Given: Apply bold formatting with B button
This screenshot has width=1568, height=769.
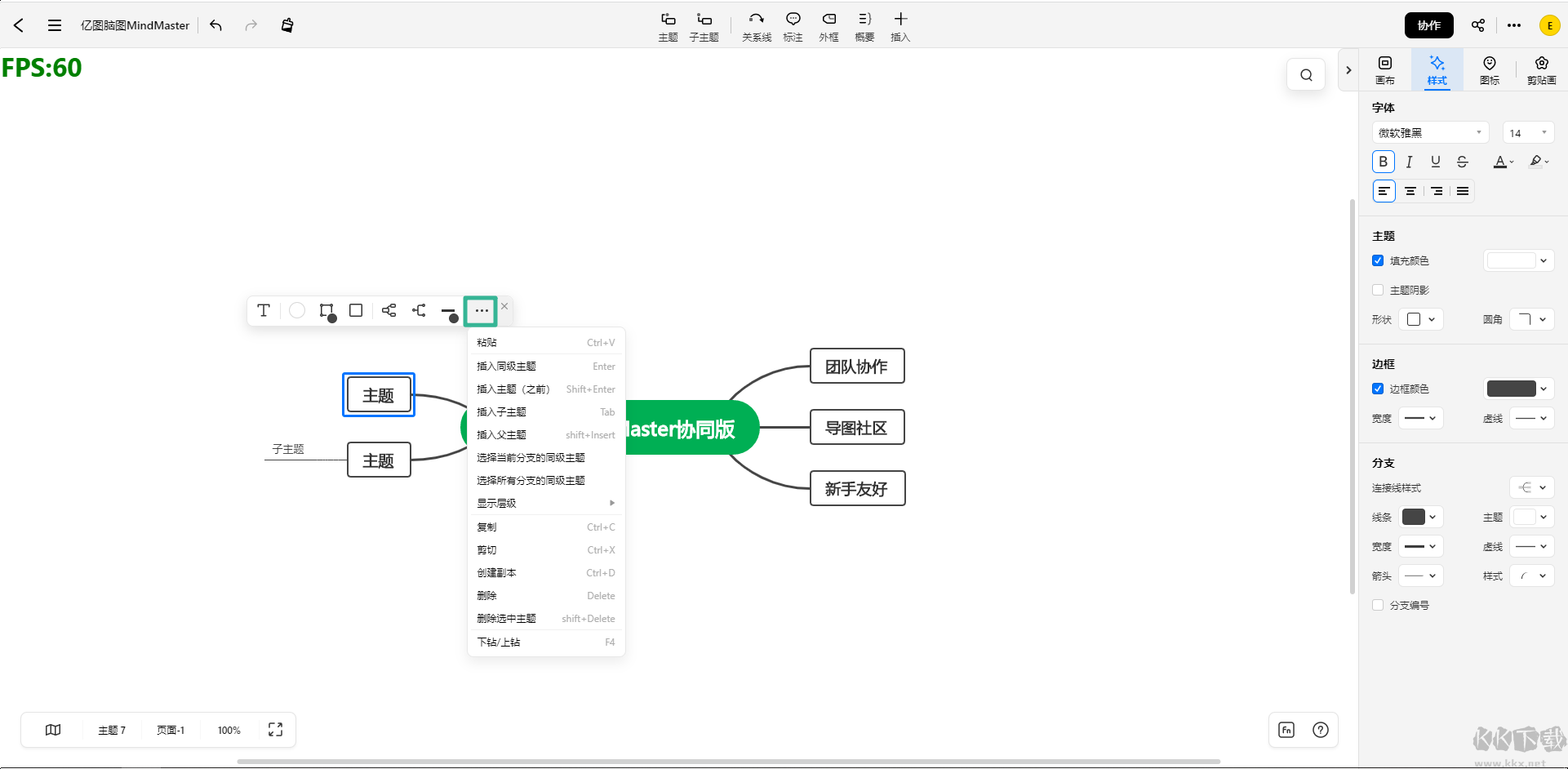Looking at the screenshot, I should [1383, 162].
